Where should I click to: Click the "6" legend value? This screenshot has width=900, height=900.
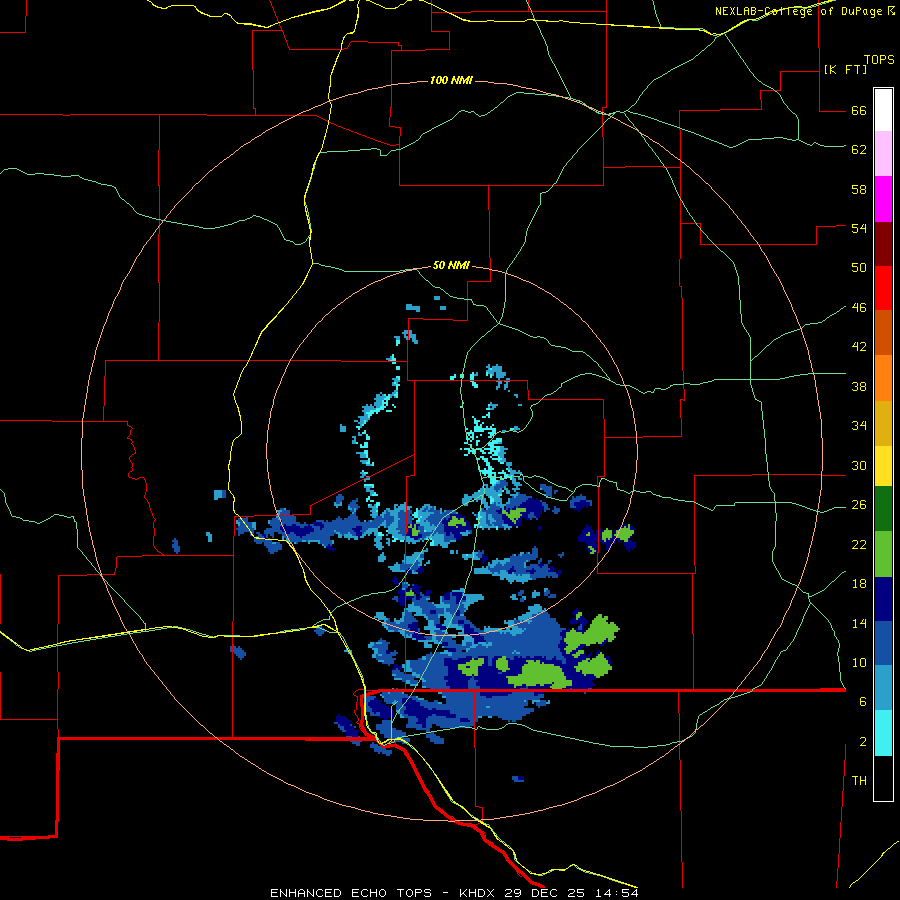click(x=863, y=702)
